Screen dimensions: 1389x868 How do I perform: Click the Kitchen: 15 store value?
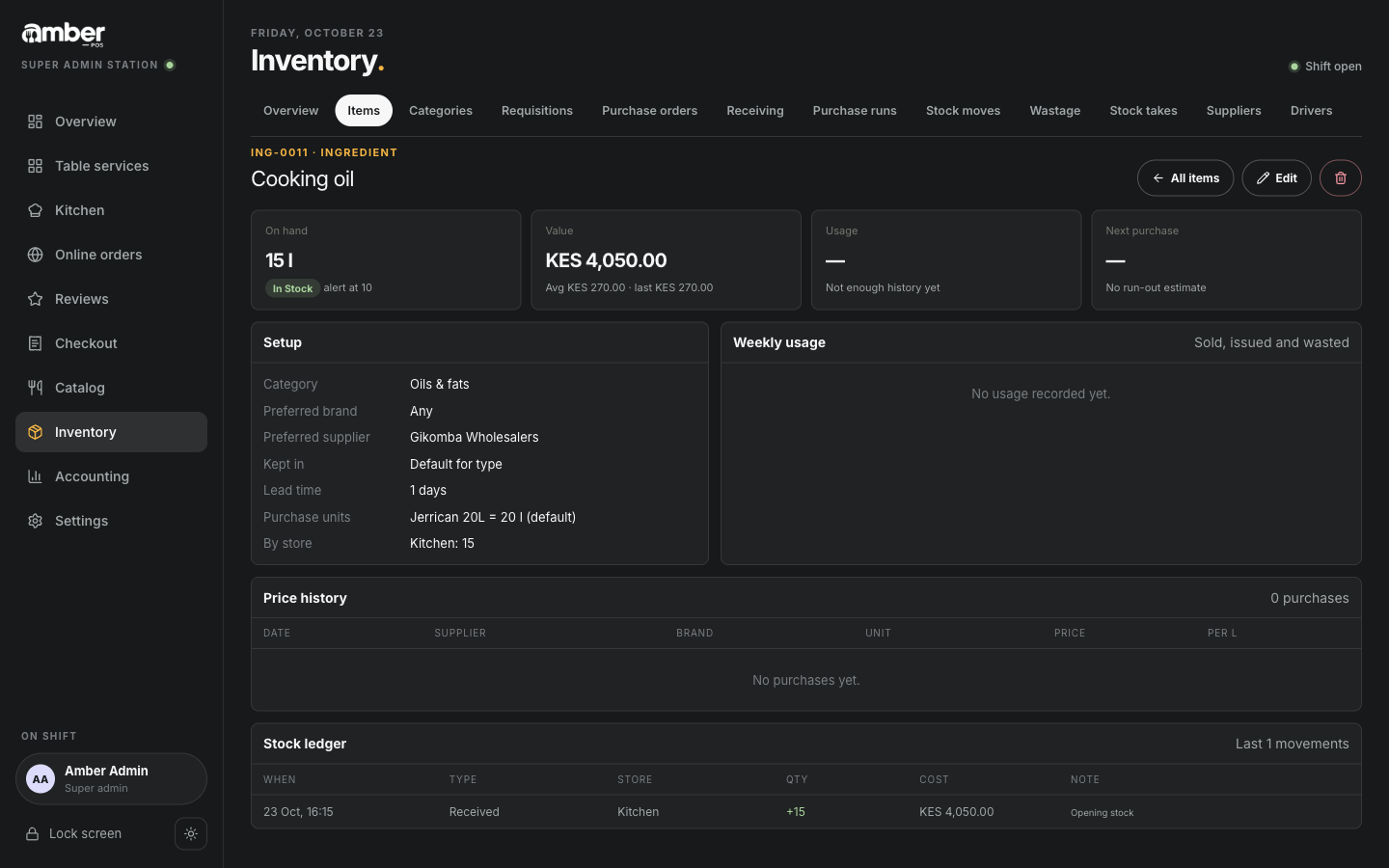tap(442, 543)
